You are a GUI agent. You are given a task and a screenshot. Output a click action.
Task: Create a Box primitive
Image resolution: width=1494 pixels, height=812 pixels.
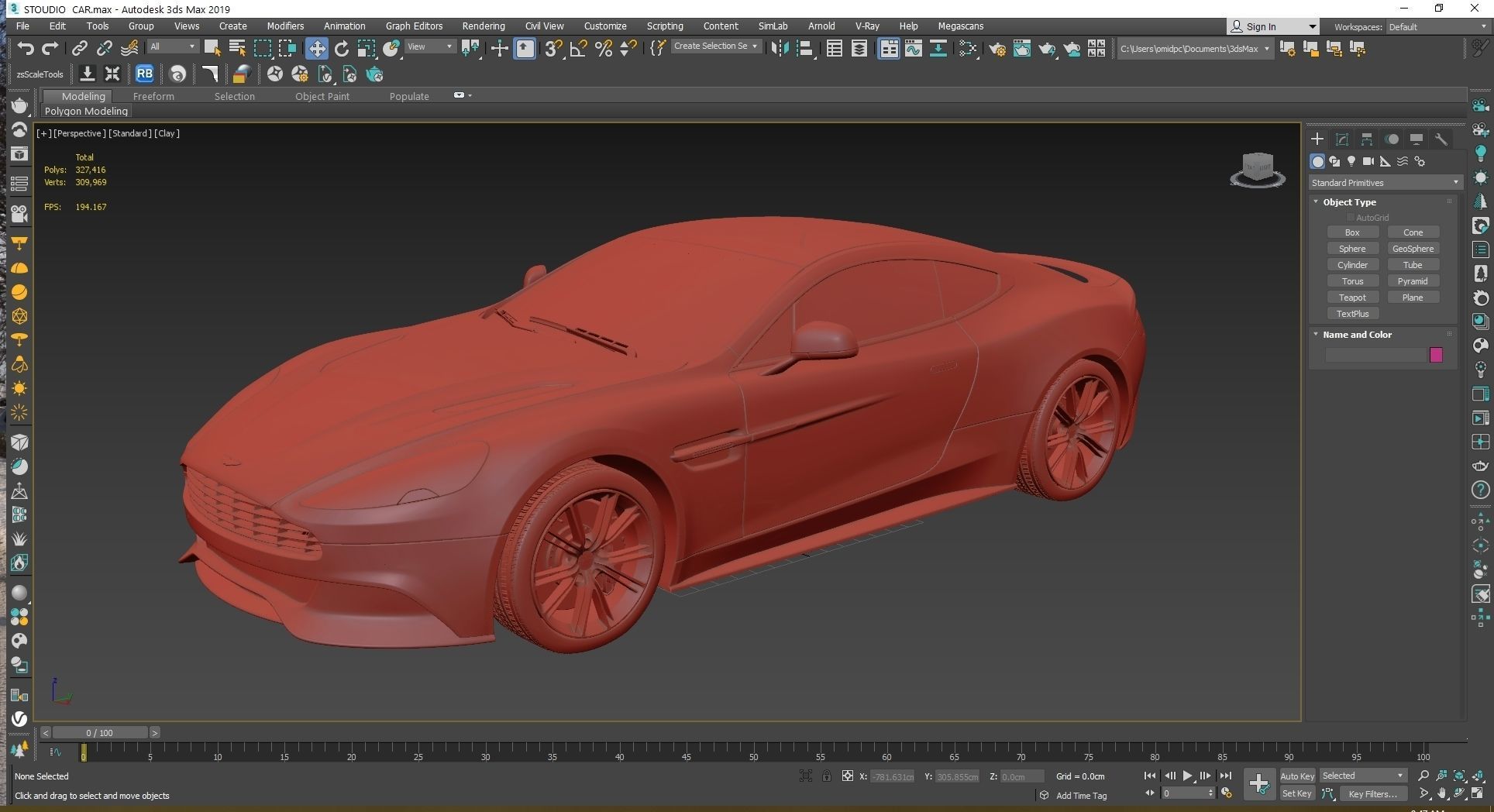pyautogui.click(x=1352, y=232)
